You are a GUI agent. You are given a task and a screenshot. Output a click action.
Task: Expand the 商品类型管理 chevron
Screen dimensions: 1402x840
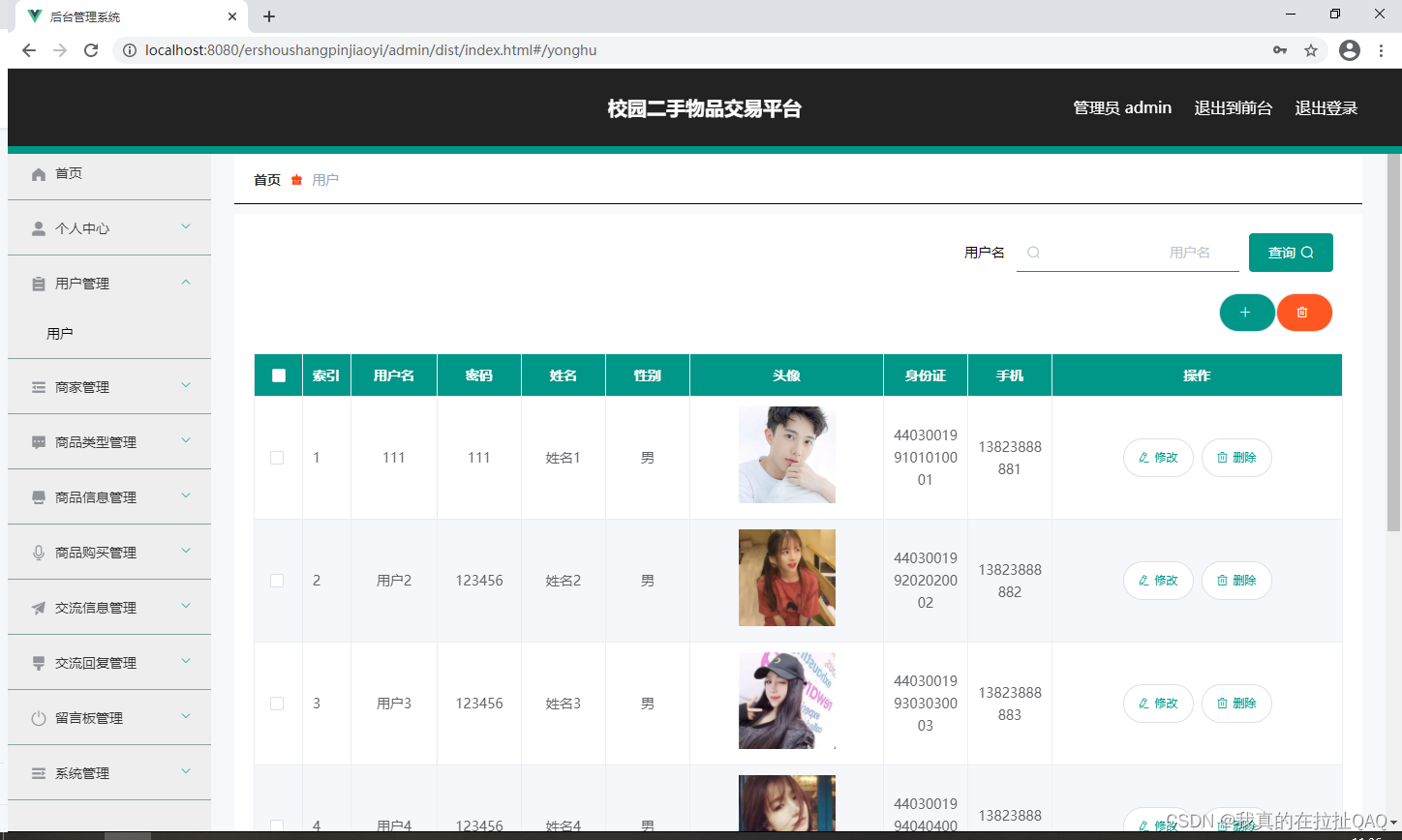coord(186,440)
